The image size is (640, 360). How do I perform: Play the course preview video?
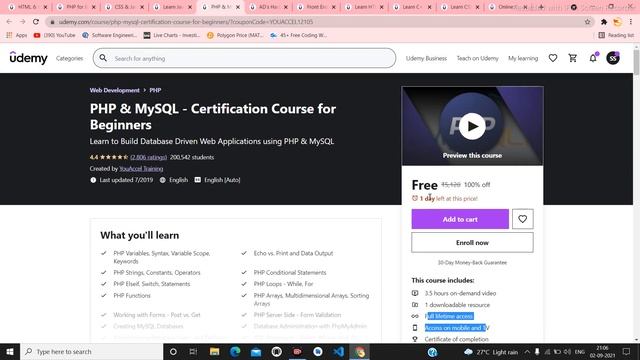(x=472, y=126)
